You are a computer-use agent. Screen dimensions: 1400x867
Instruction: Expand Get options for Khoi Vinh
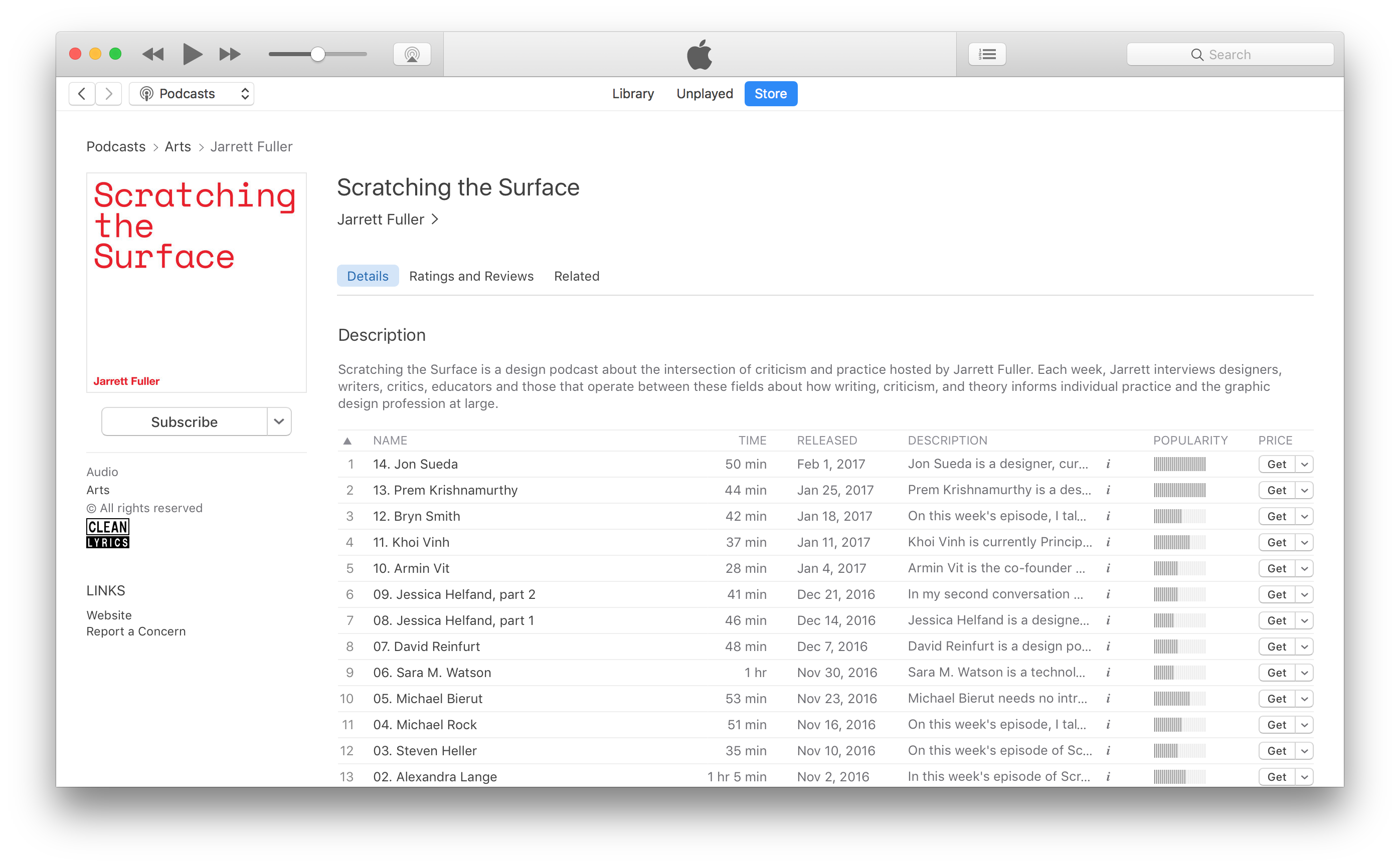coord(1304,542)
